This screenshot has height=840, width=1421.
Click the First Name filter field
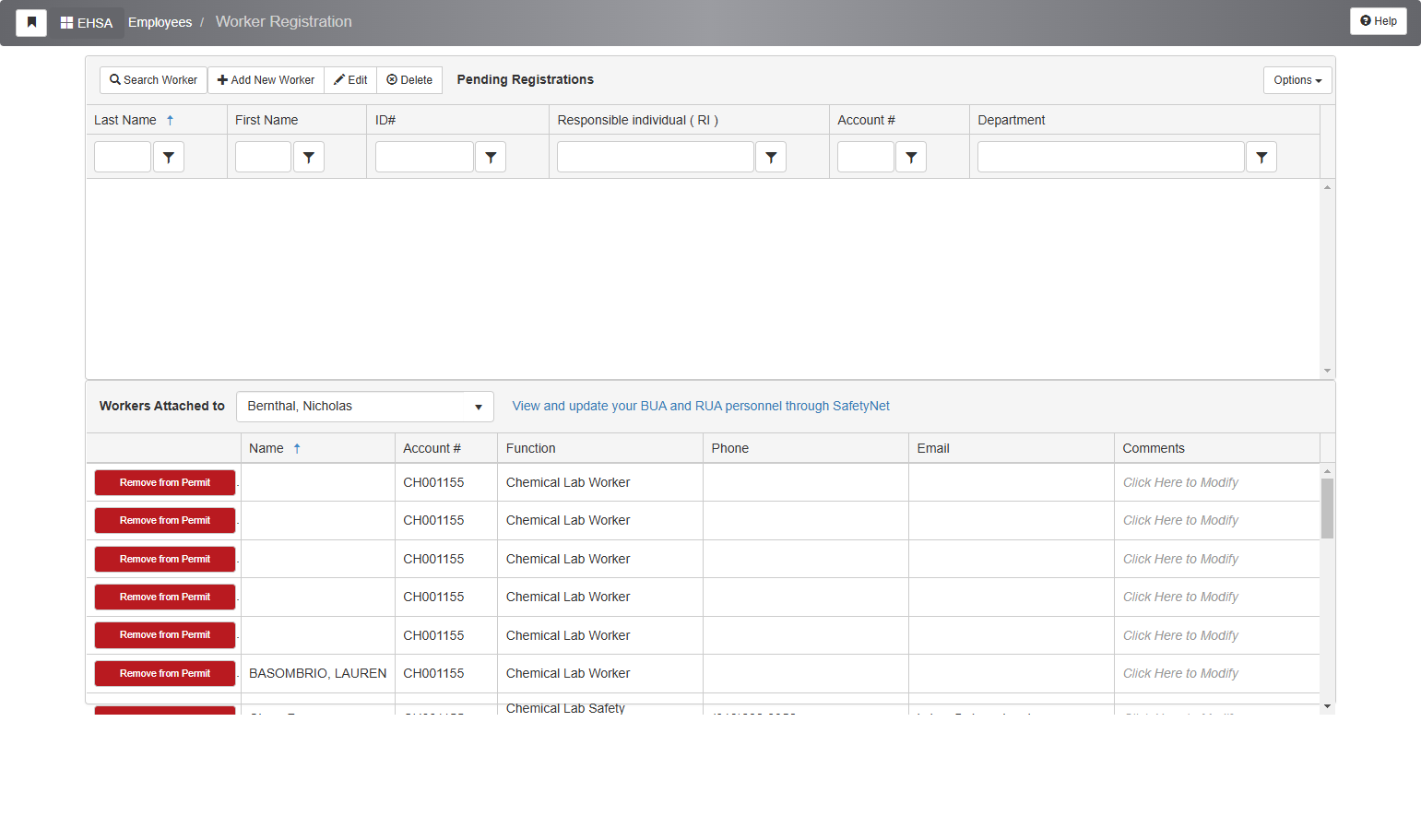pos(263,157)
